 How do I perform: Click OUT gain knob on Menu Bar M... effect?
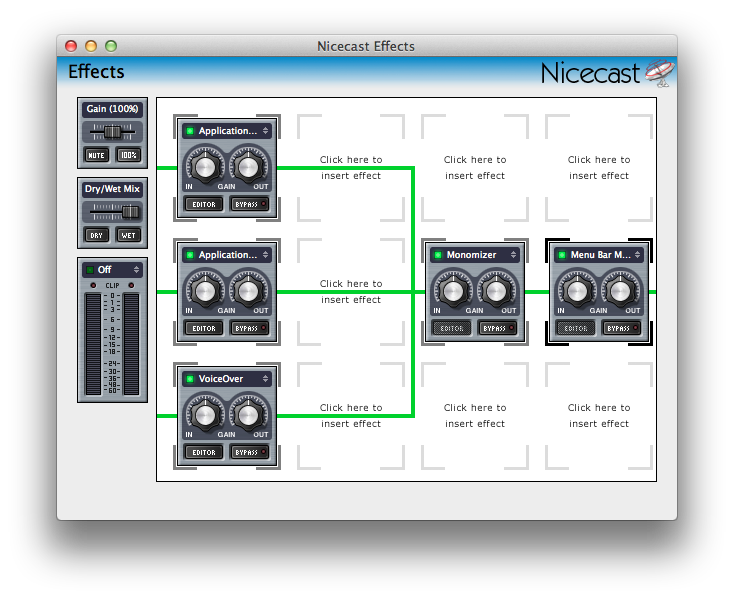(x=620, y=291)
